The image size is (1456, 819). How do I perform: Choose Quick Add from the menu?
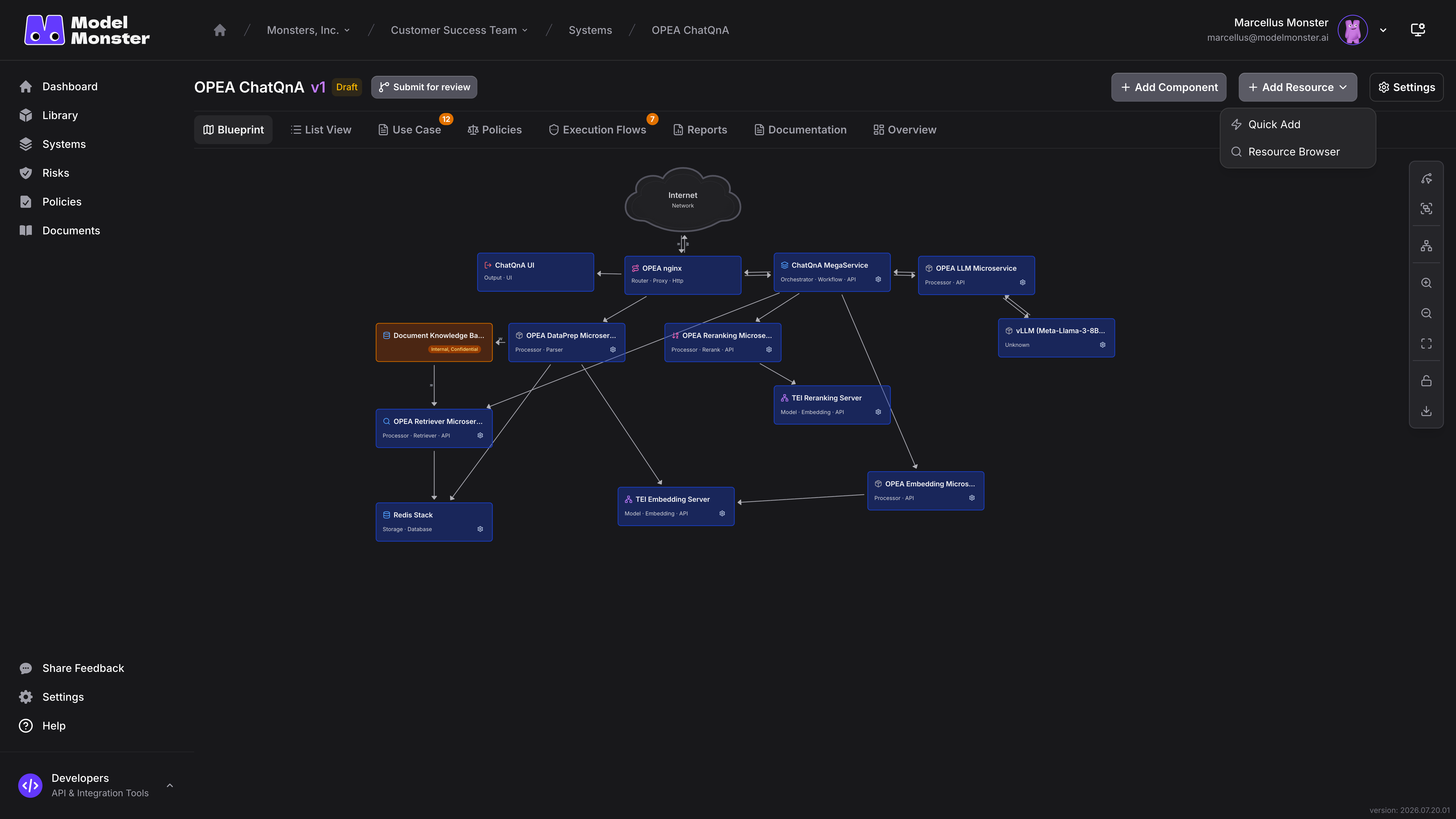click(1298, 124)
